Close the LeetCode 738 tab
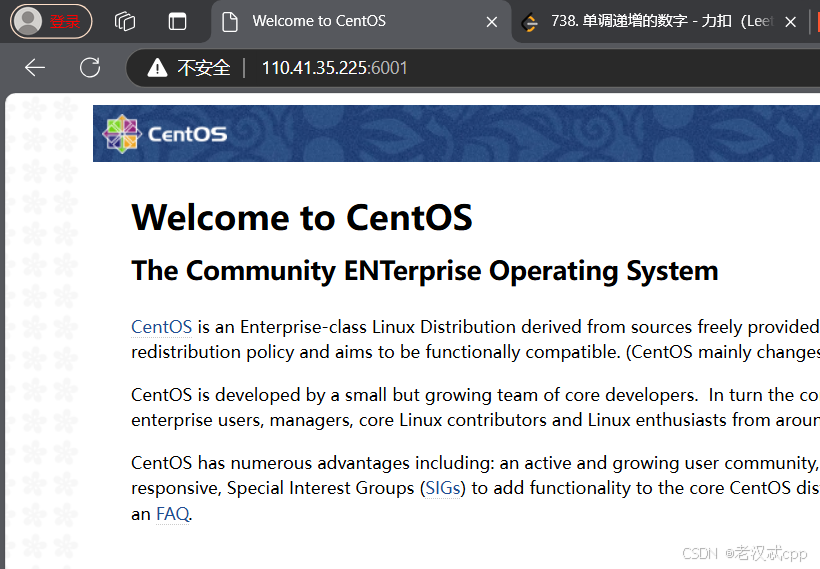 [791, 22]
